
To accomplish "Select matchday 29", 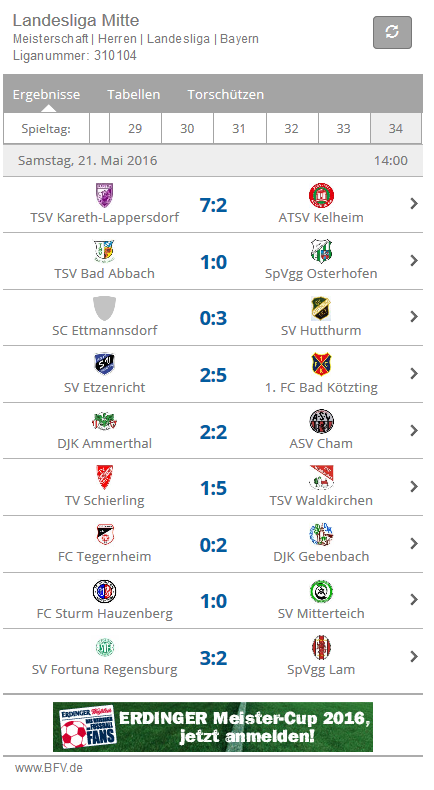I will coord(135,128).
